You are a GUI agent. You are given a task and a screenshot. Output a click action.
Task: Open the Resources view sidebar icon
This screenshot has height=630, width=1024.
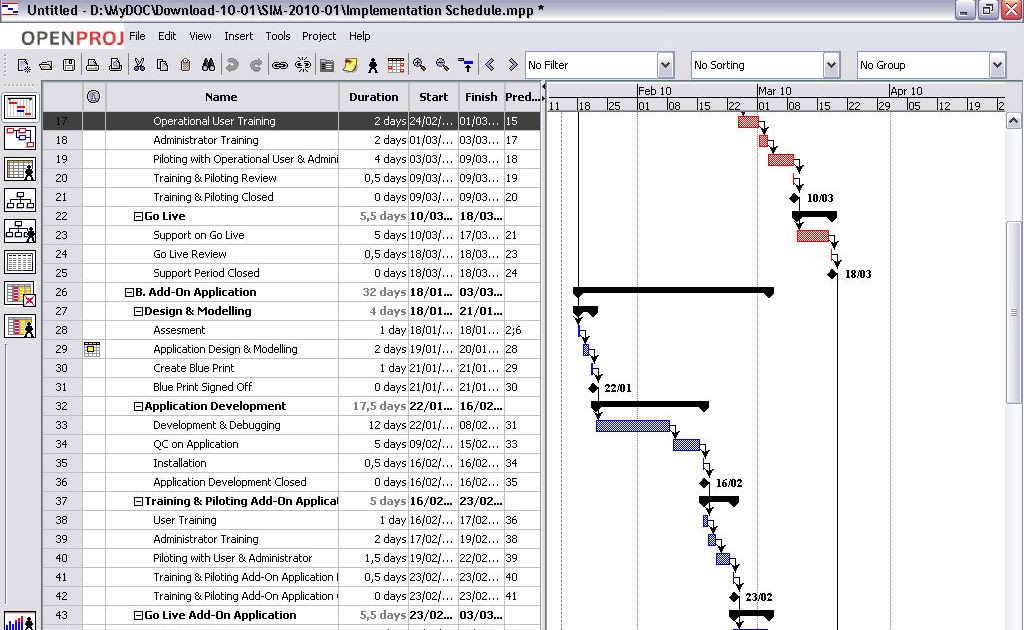pyautogui.click(x=20, y=169)
